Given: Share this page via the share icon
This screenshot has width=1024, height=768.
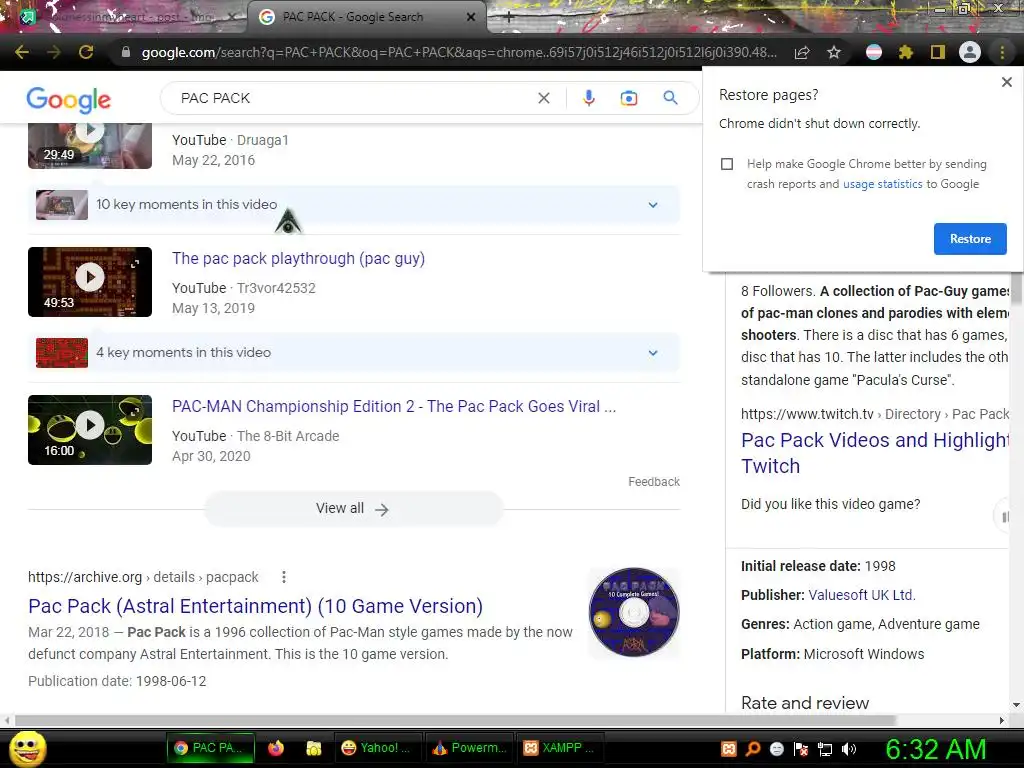Looking at the screenshot, I should tap(802, 52).
